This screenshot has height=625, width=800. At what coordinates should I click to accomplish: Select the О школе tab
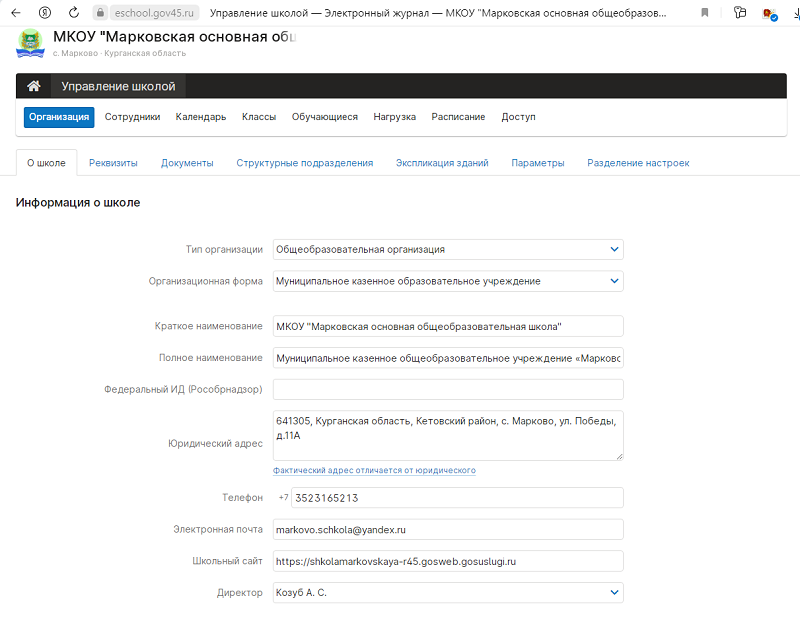[x=46, y=163]
